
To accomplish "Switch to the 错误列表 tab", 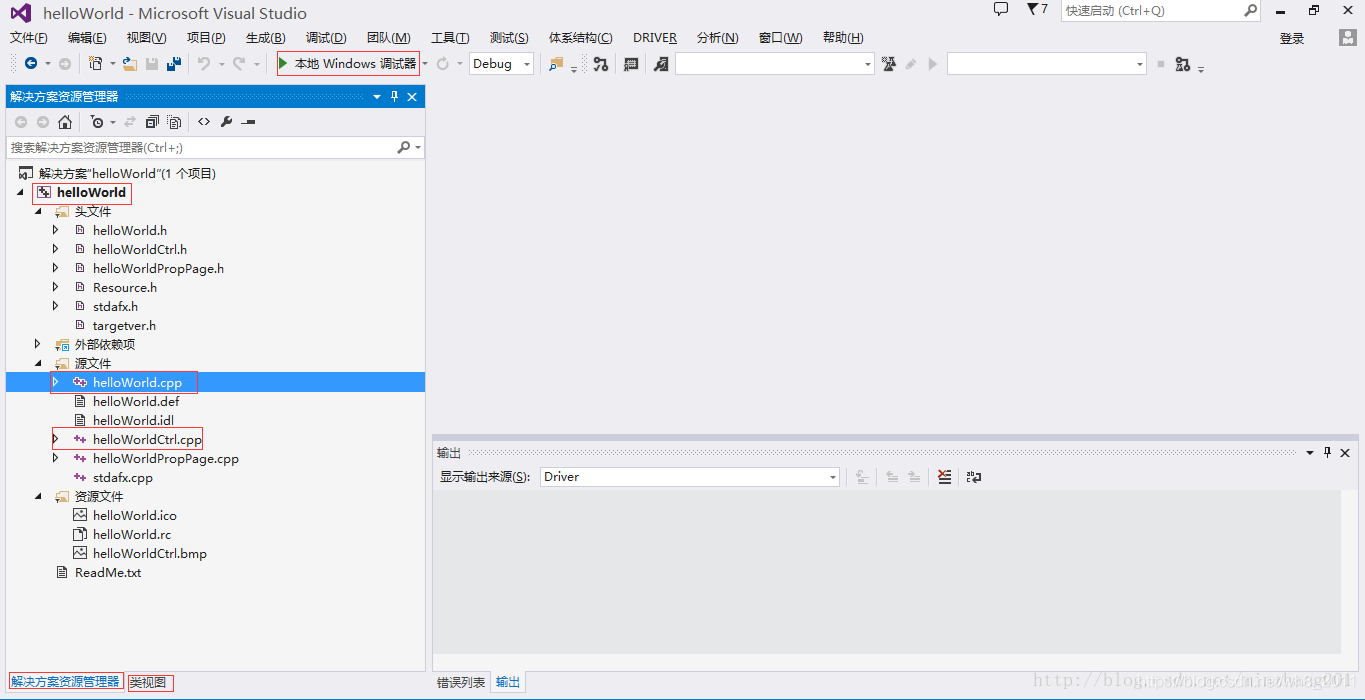I will pos(461,682).
